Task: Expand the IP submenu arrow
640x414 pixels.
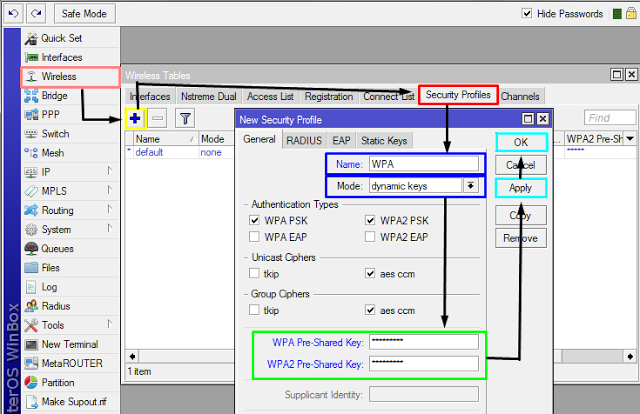Action: click(109, 171)
